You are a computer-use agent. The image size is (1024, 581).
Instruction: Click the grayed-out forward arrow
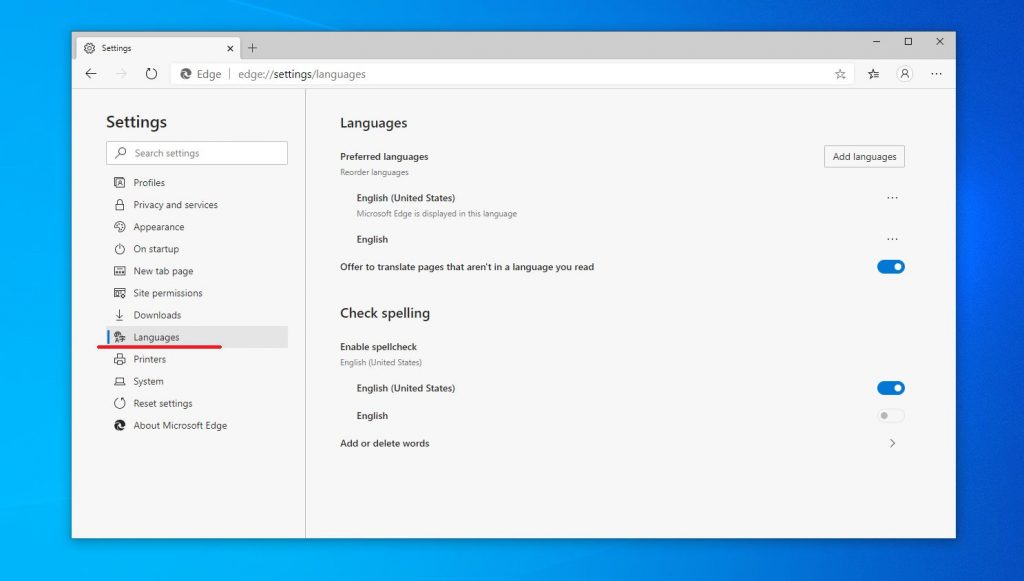point(121,74)
